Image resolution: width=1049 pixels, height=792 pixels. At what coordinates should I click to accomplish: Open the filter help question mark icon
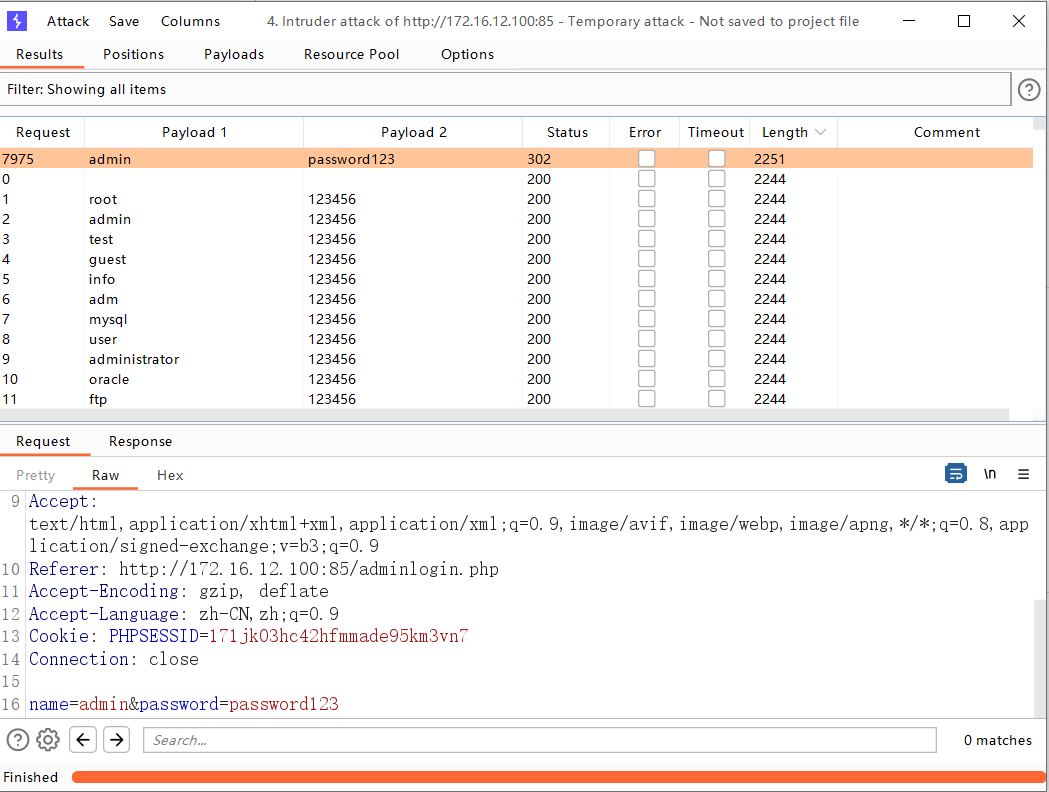coord(1029,90)
